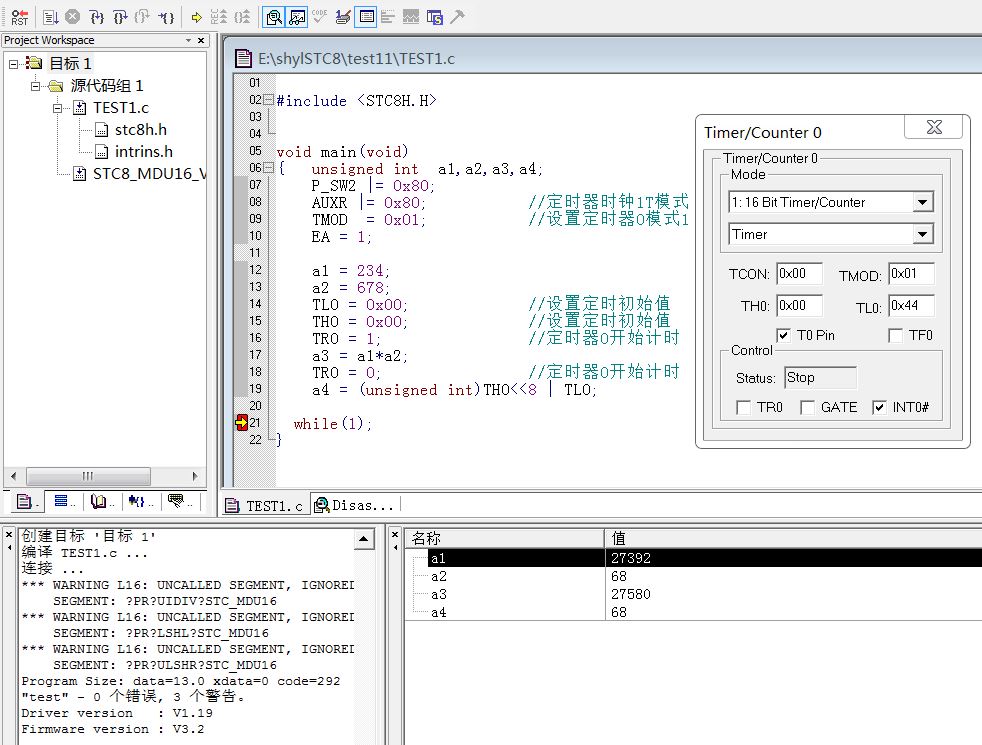982x745 pixels.
Task: Click the project tree horizontal scrollbar thumb
Action: point(88,476)
